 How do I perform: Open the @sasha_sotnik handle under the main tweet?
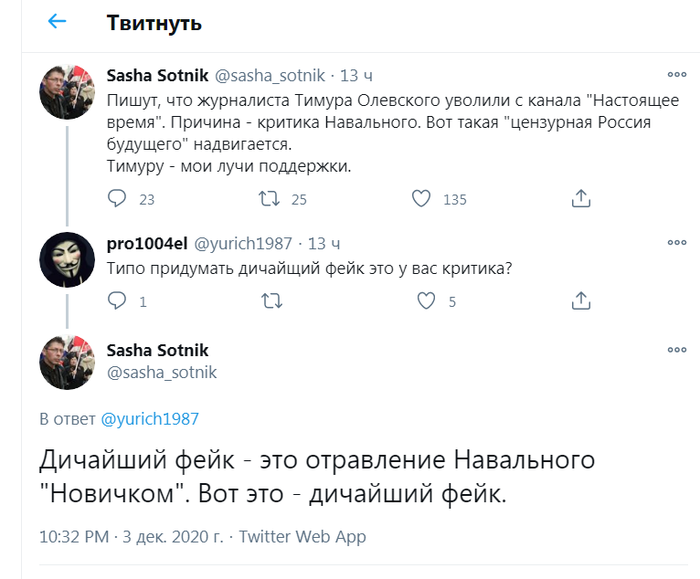161,372
